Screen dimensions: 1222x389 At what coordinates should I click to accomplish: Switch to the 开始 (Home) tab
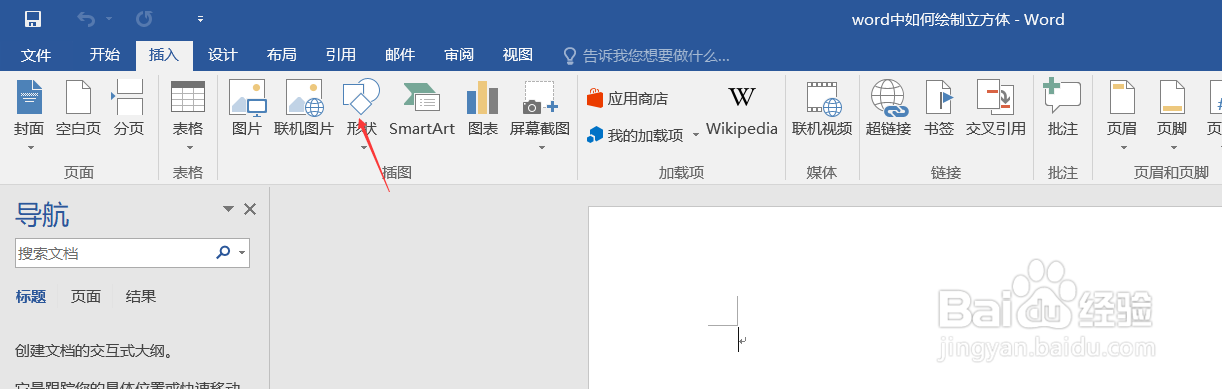click(104, 54)
